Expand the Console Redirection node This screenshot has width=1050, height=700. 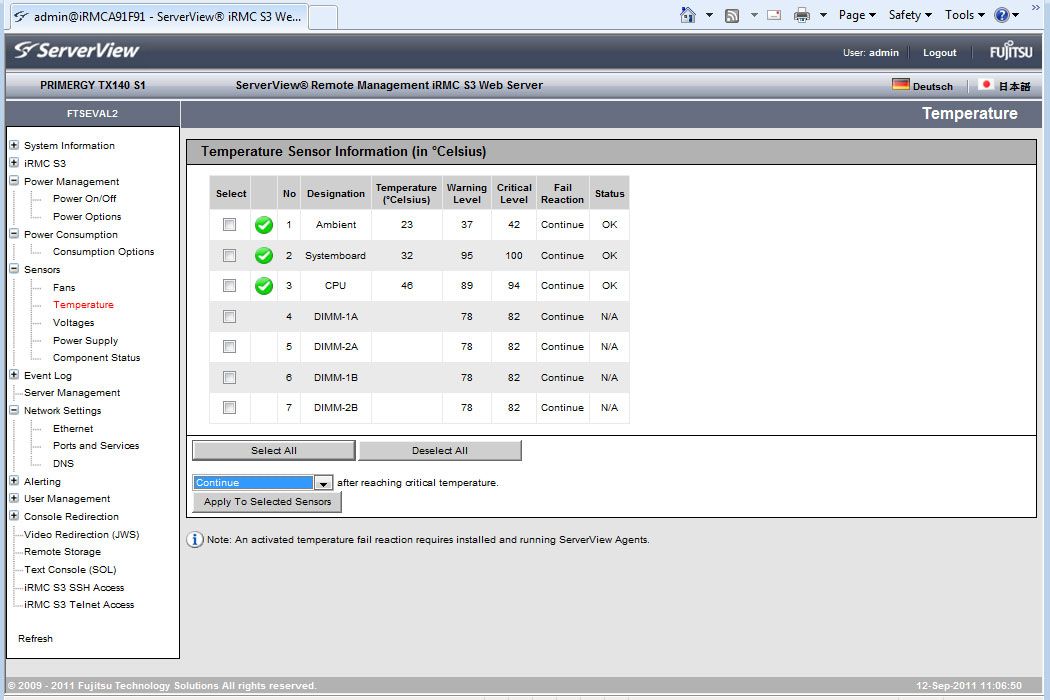click(13, 516)
